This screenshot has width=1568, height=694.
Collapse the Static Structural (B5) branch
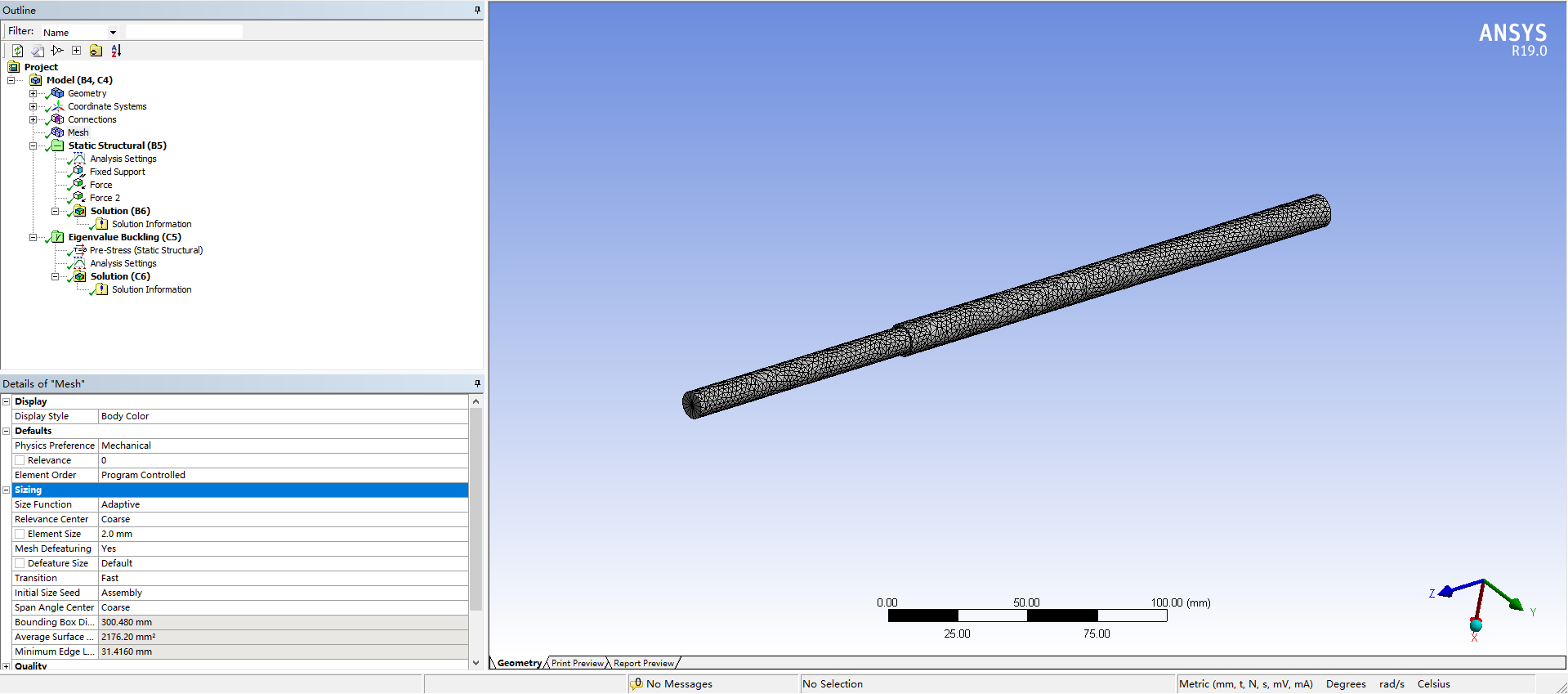[34, 146]
